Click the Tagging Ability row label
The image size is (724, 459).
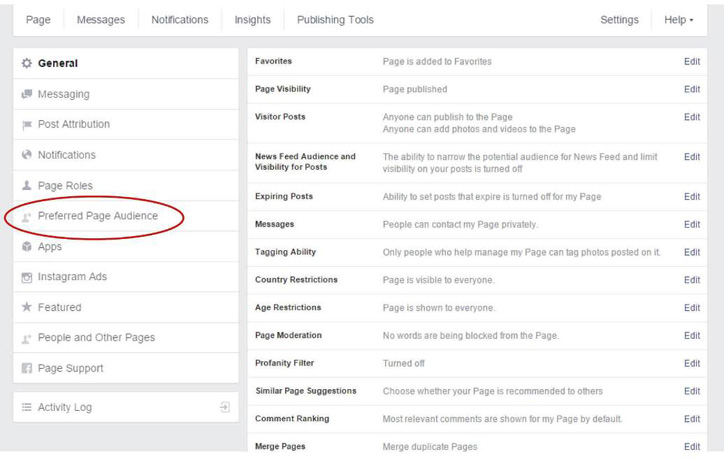[285, 252]
